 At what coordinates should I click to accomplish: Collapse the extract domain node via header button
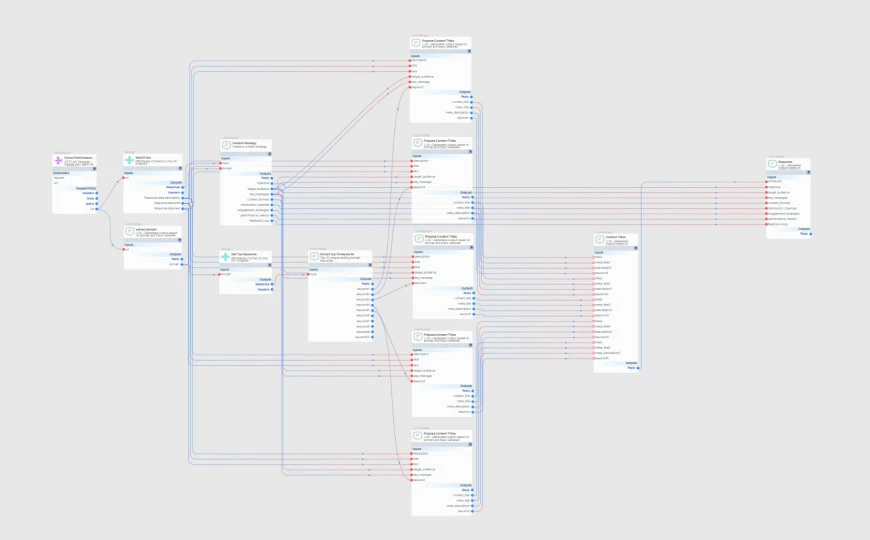[x=180, y=240]
